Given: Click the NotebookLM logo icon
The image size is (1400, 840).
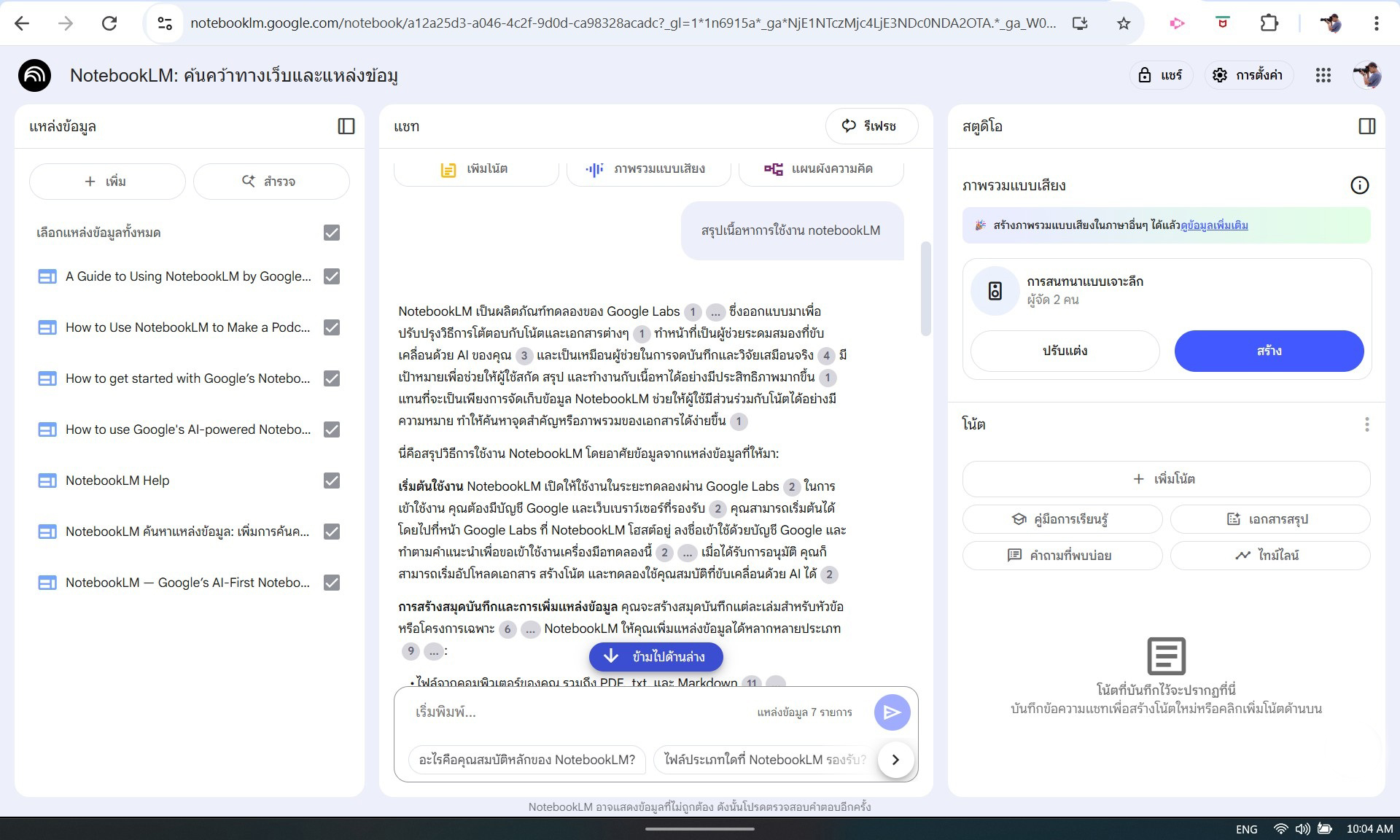Looking at the screenshot, I should point(34,75).
